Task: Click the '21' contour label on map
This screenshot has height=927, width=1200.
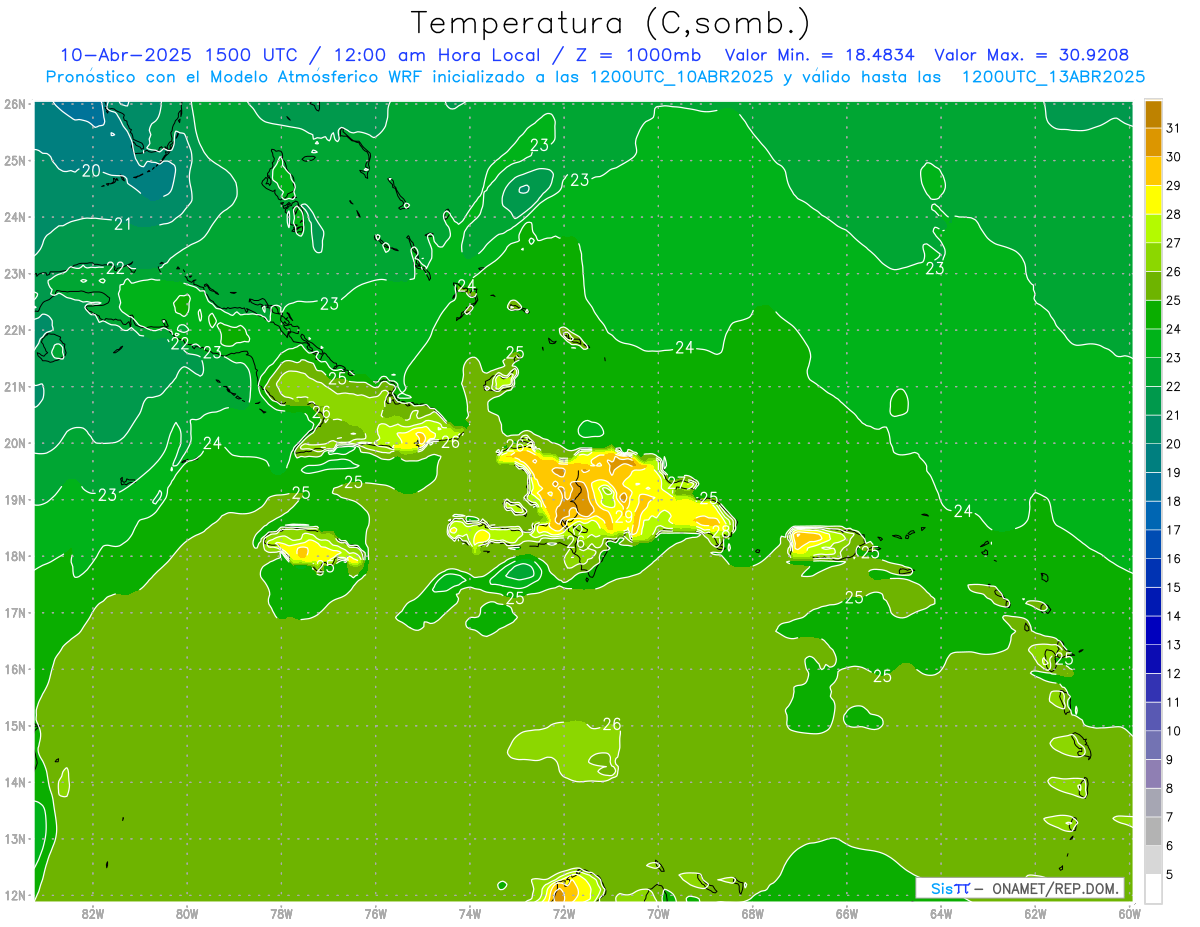Action: [x=123, y=224]
